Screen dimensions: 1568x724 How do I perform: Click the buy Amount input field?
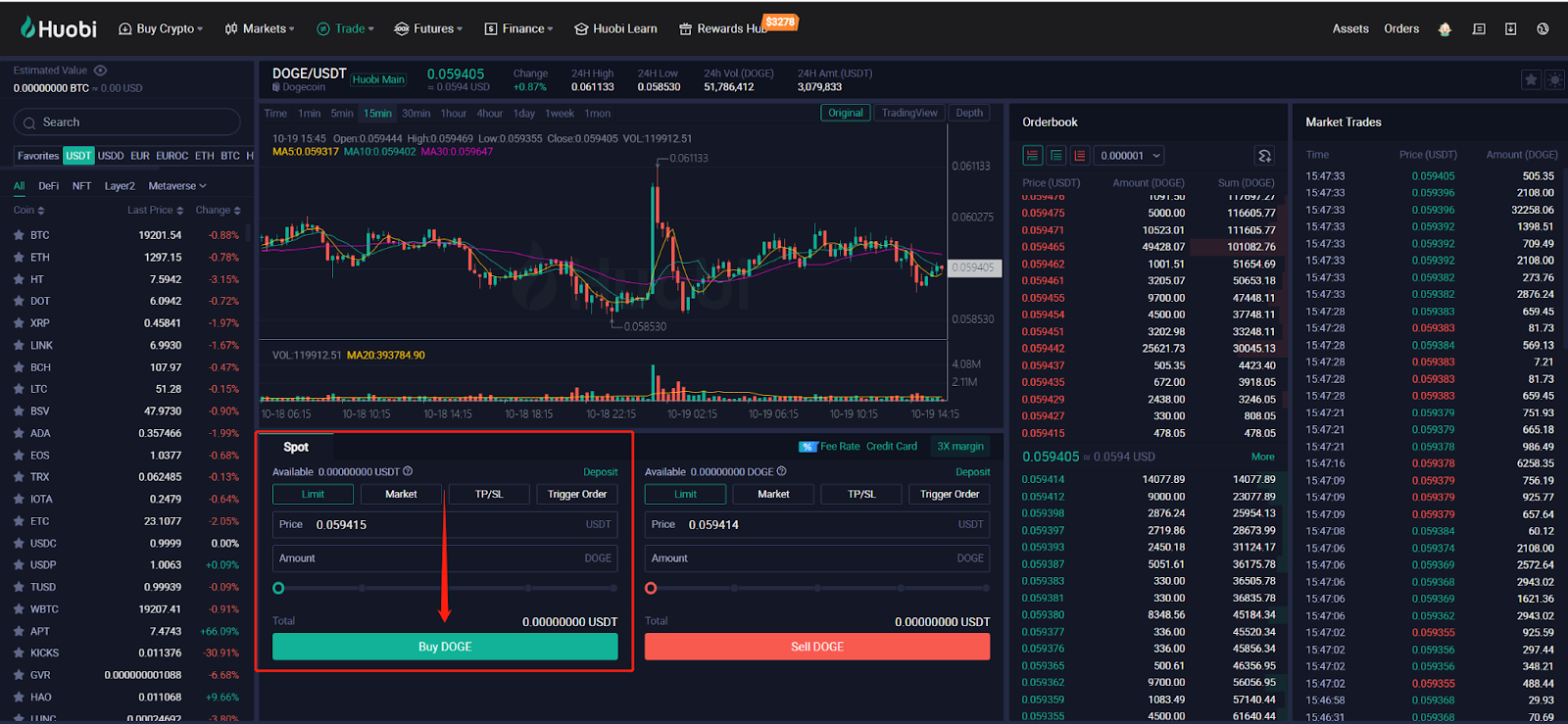(445, 558)
